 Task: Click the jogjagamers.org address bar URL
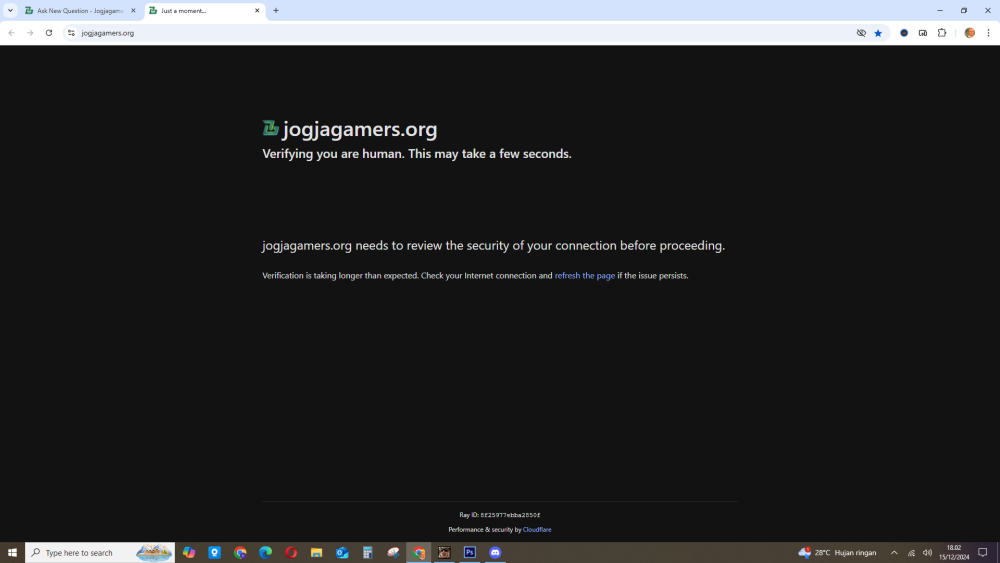pyautogui.click(x=108, y=33)
